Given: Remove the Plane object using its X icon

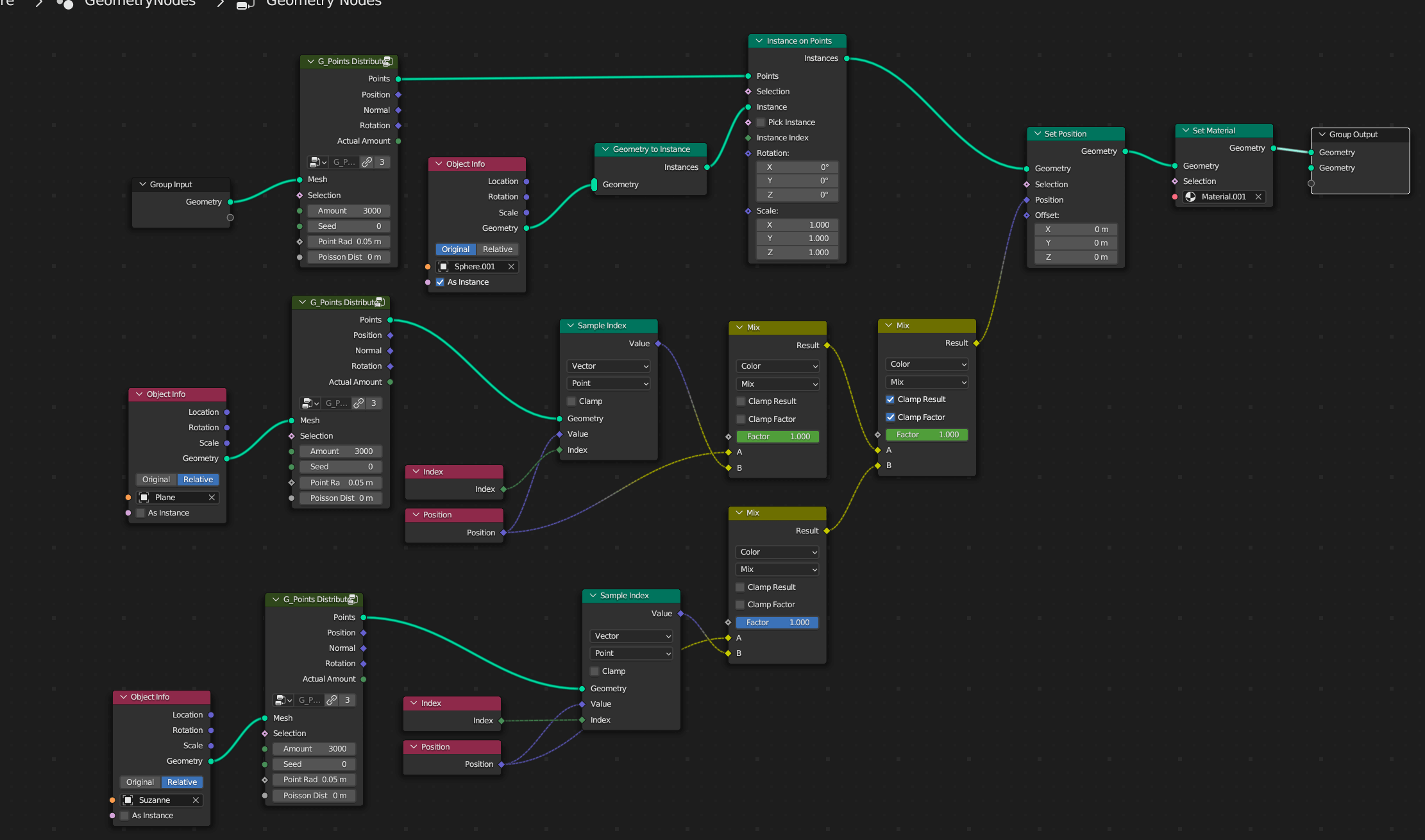Looking at the screenshot, I should click(x=212, y=498).
